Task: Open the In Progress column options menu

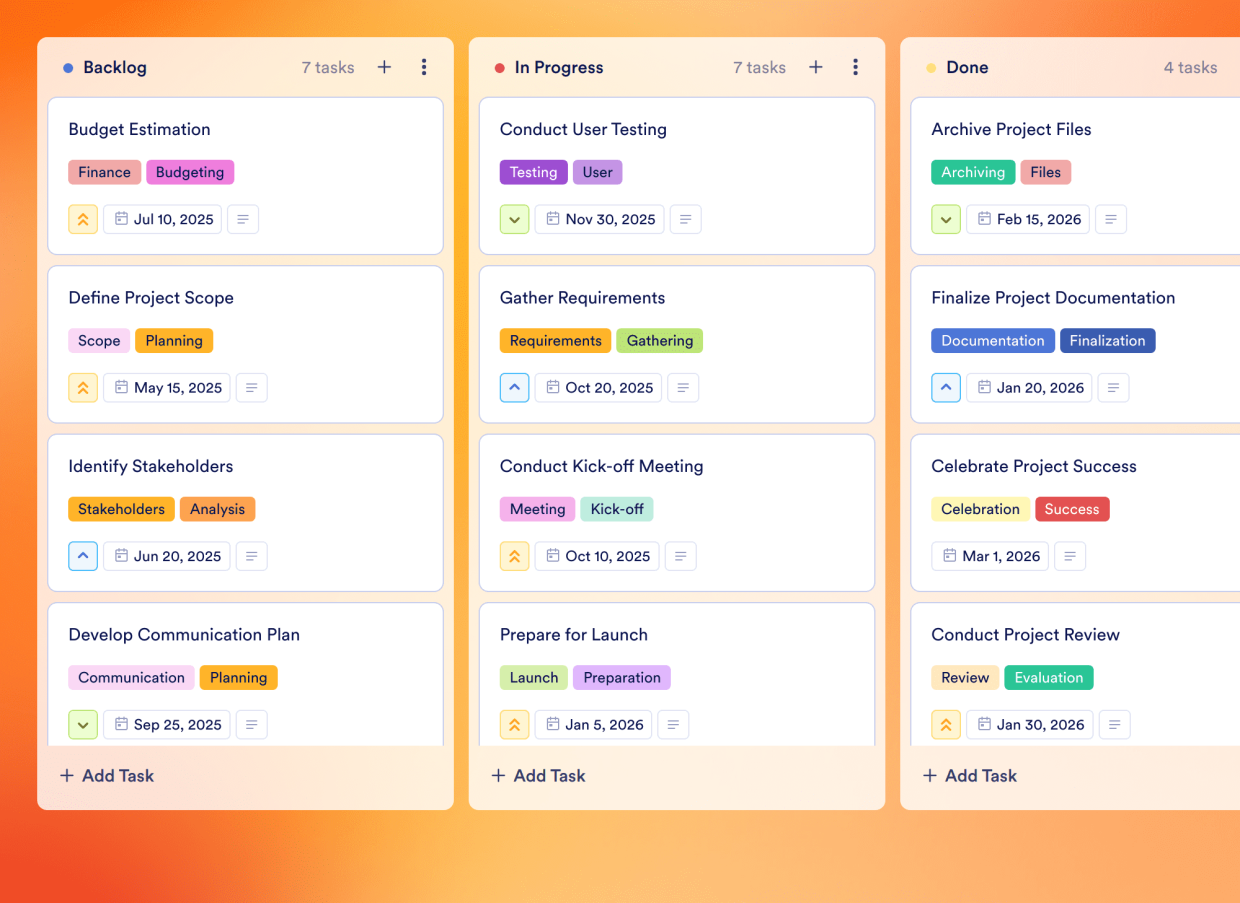Action: click(856, 67)
